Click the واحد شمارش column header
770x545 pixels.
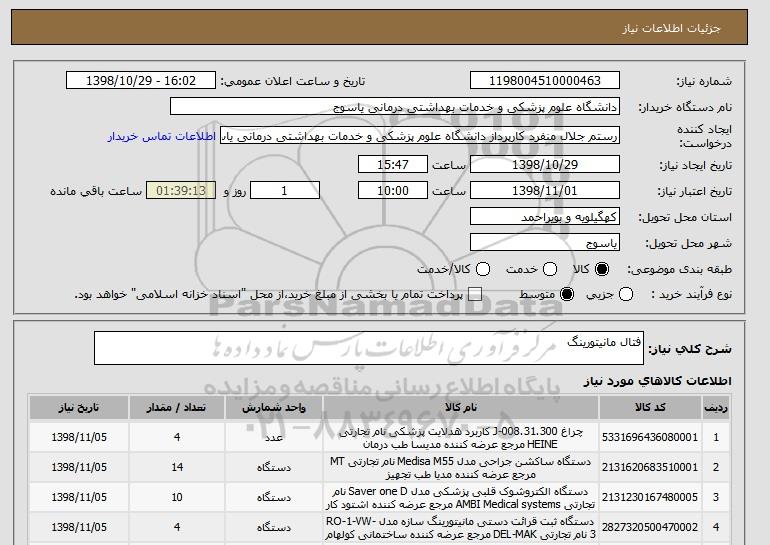[274, 408]
